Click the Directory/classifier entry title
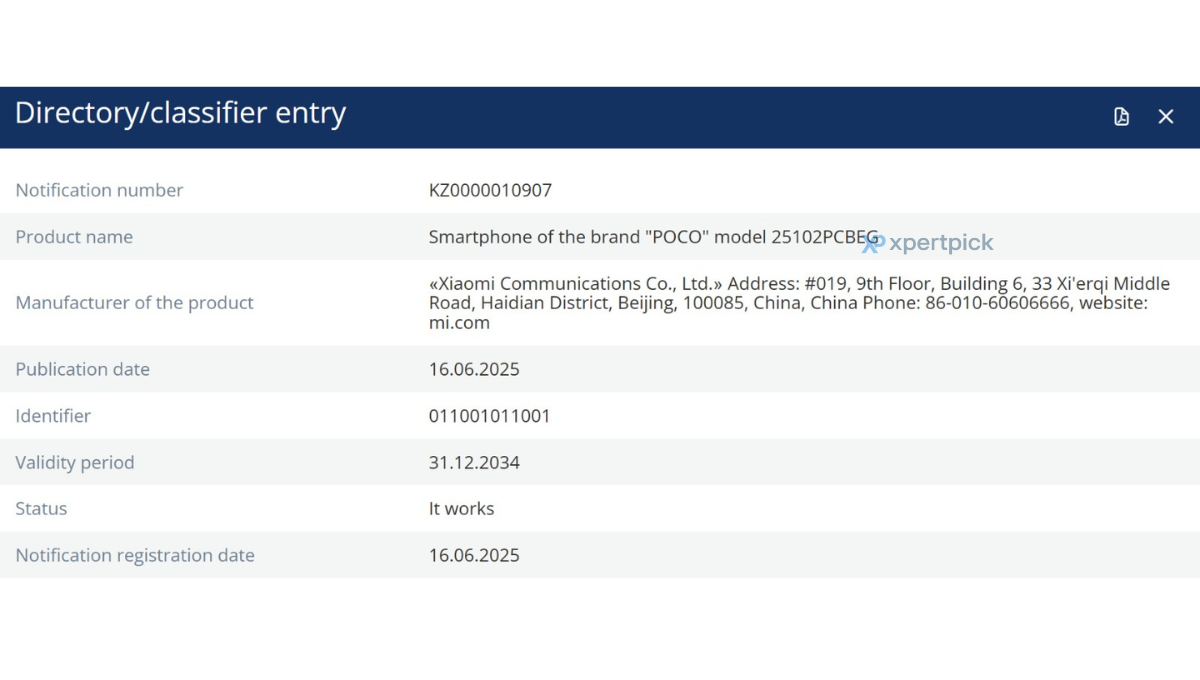The image size is (1200, 680). pos(180,113)
